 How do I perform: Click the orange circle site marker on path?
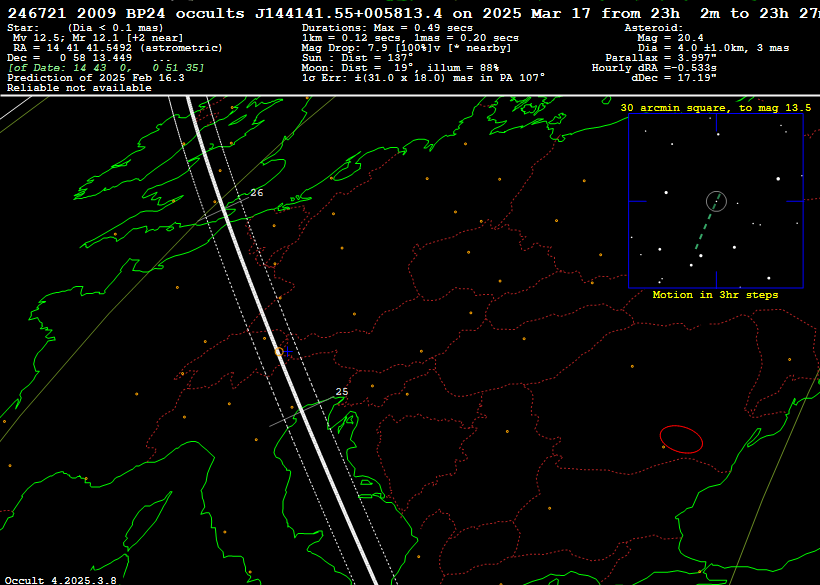click(x=279, y=352)
